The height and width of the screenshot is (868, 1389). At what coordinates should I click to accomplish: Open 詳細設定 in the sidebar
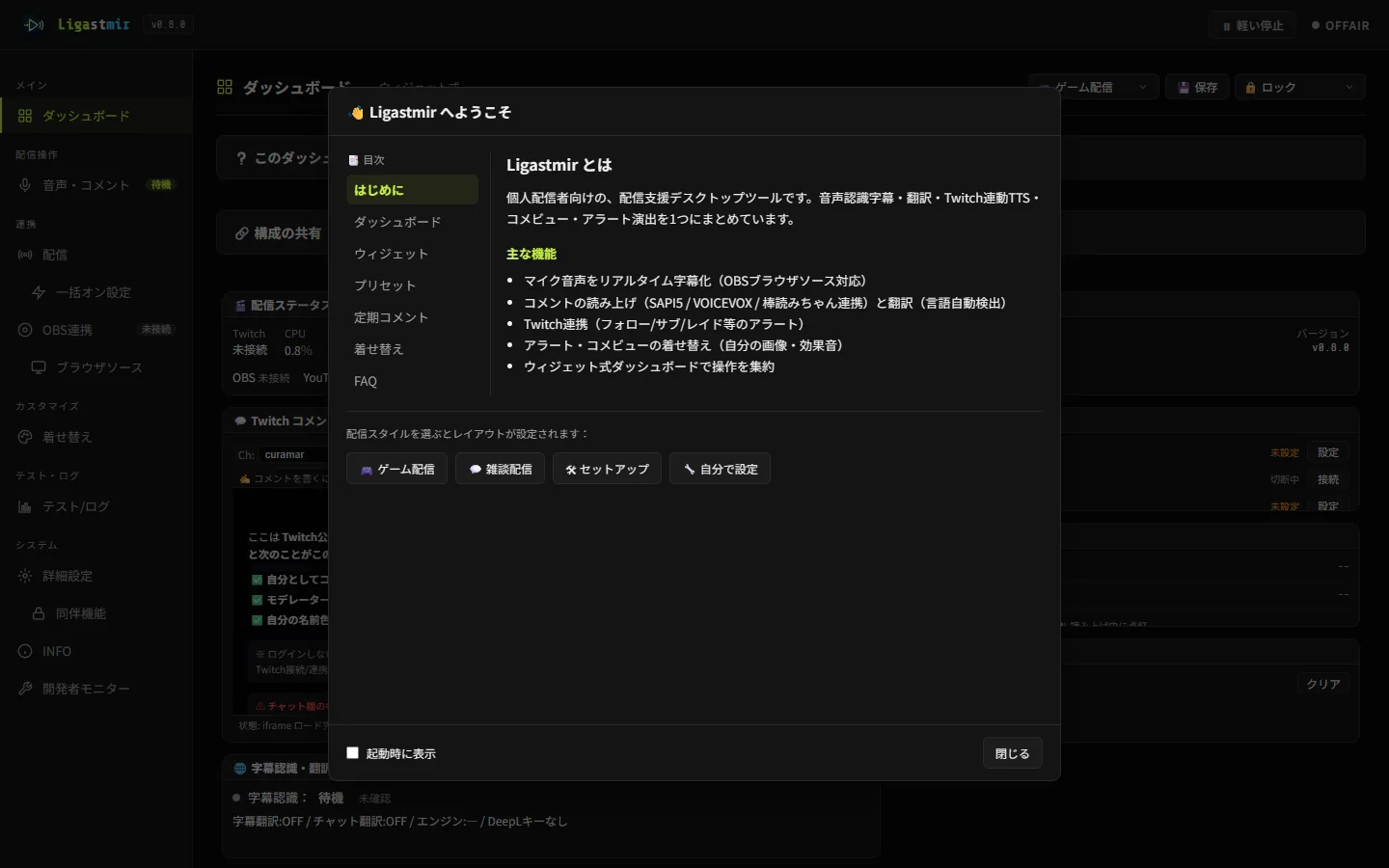pyautogui.click(x=96, y=576)
